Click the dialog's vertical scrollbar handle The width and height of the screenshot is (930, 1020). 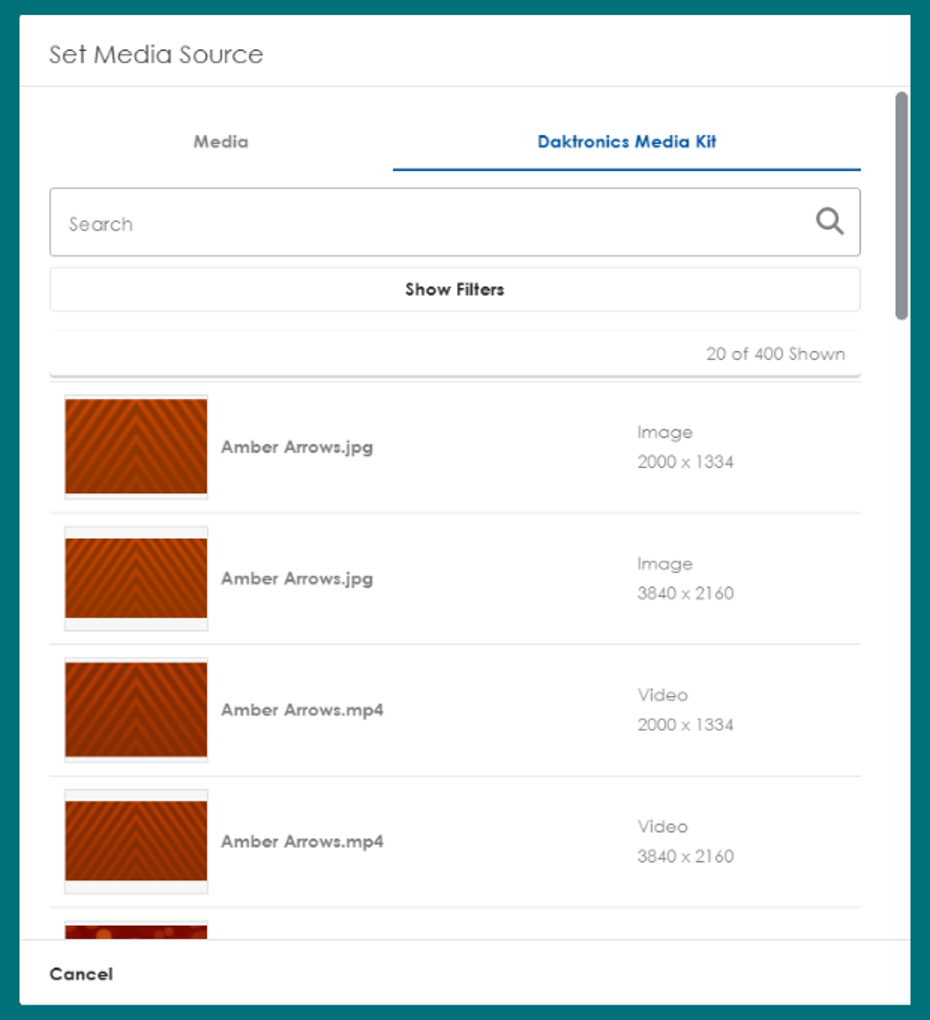pos(901,205)
